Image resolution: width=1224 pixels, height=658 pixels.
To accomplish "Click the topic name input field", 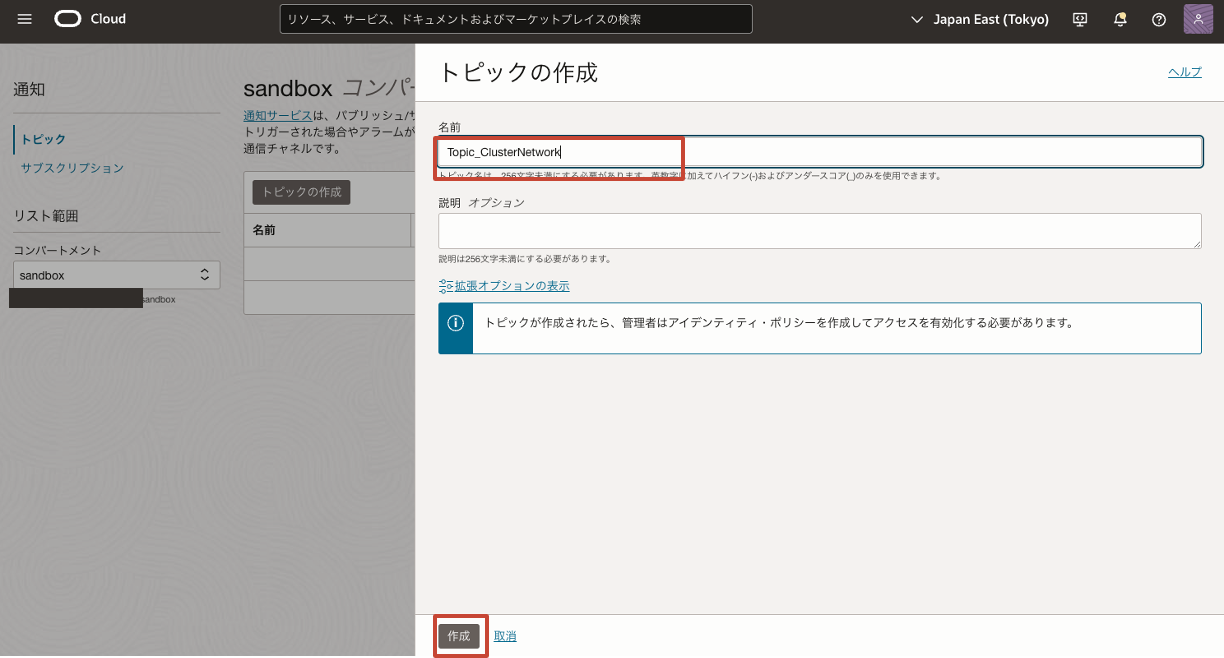I will coord(820,152).
